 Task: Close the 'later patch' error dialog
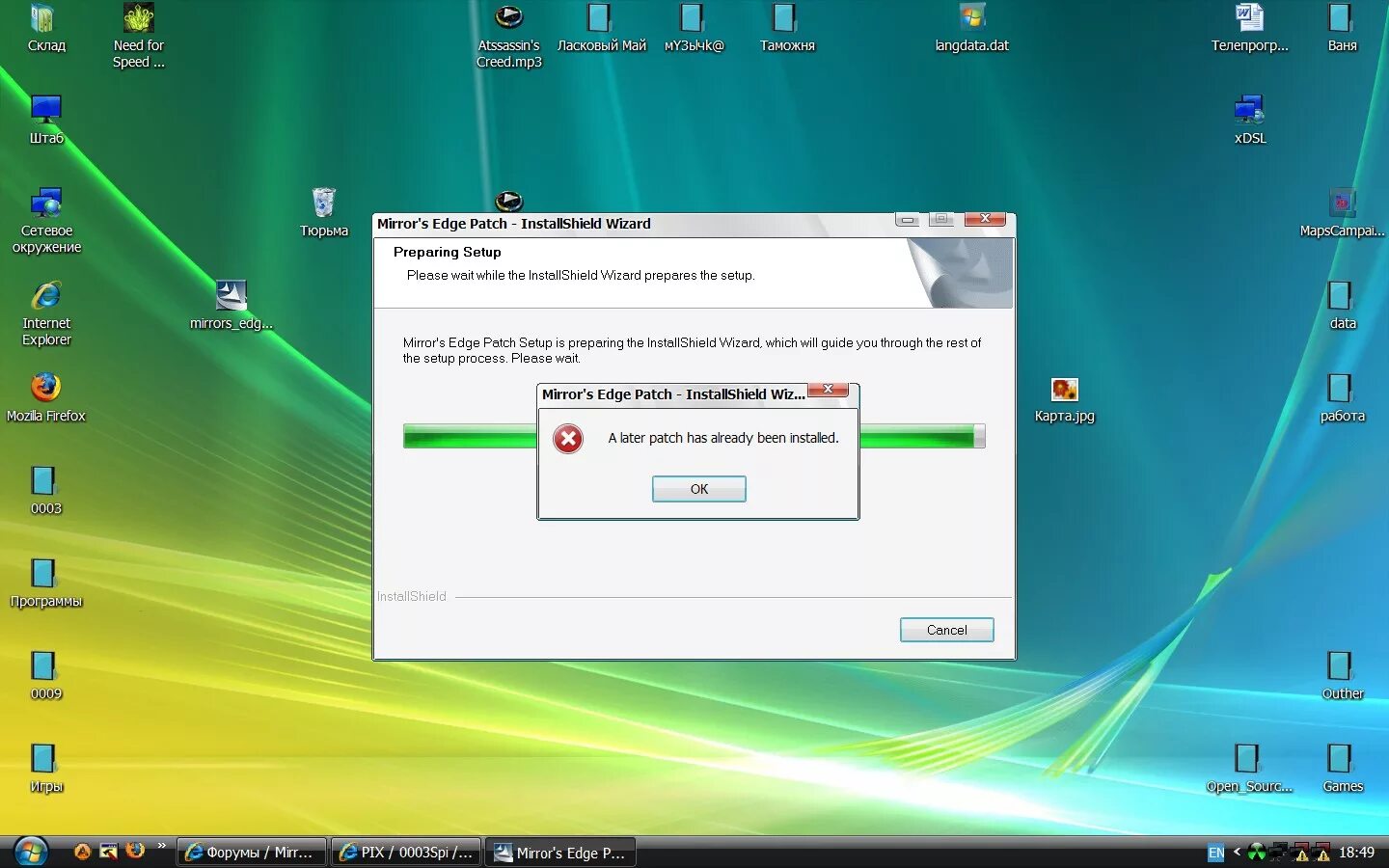point(828,389)
